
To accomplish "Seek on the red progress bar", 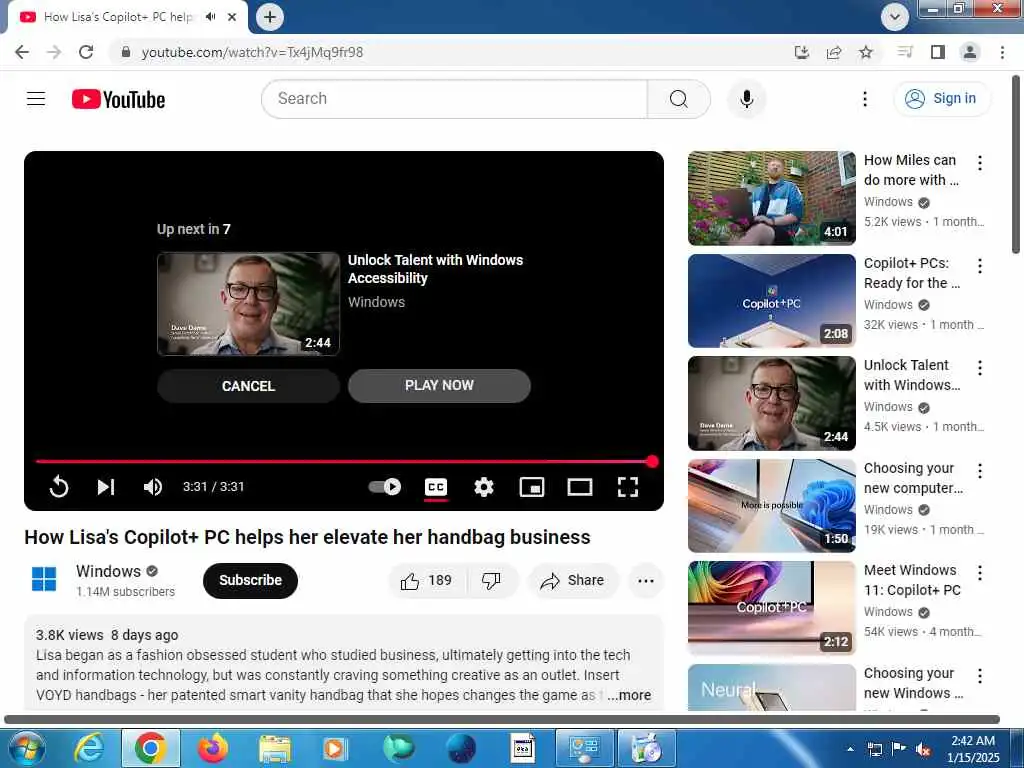I will click(344, 462).
